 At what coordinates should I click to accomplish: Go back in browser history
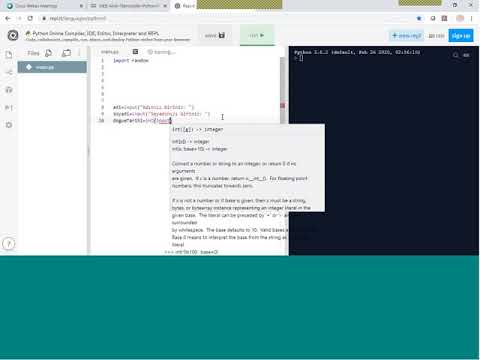[x=8, y=18]
